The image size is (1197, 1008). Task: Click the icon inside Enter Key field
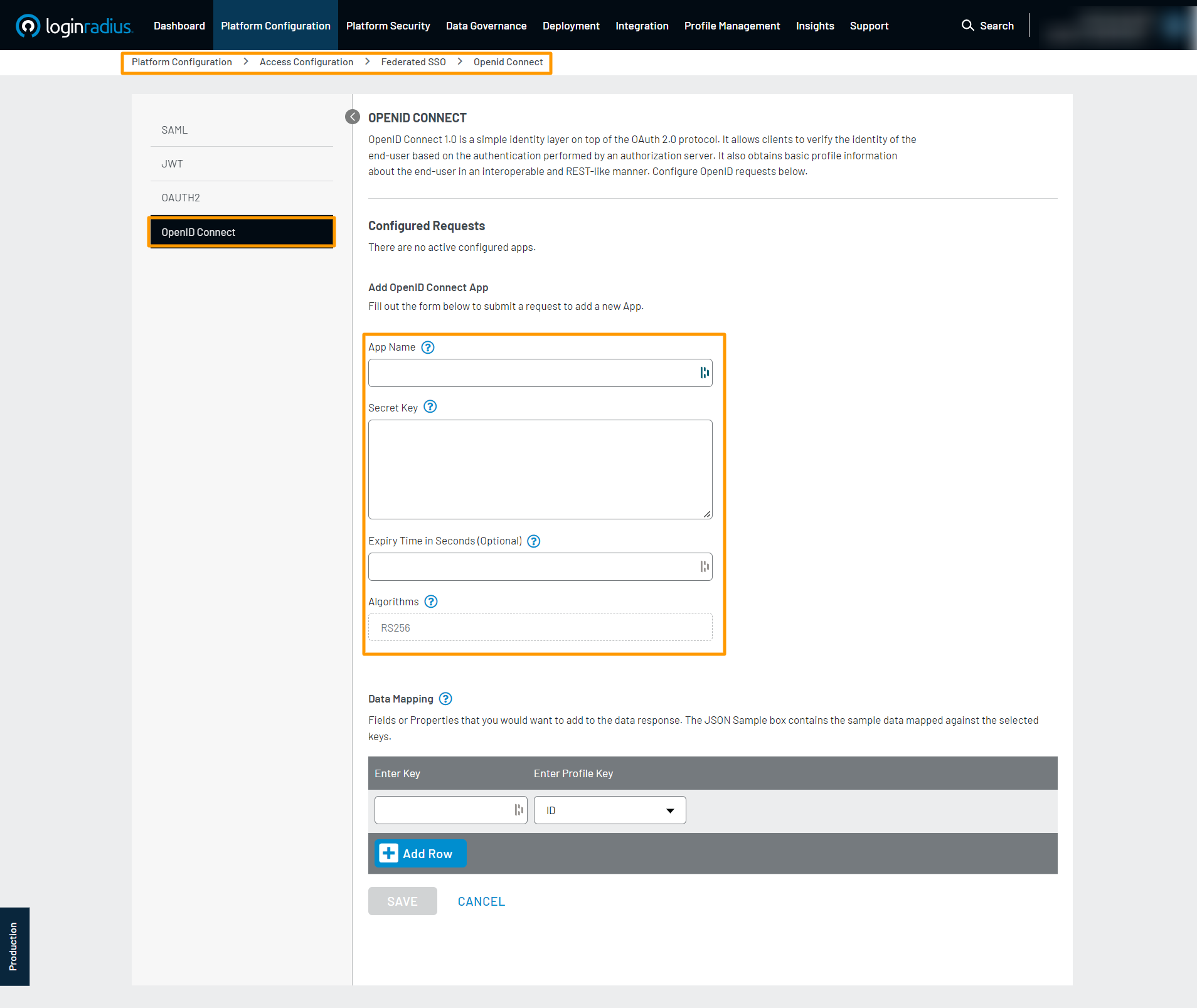519,810
